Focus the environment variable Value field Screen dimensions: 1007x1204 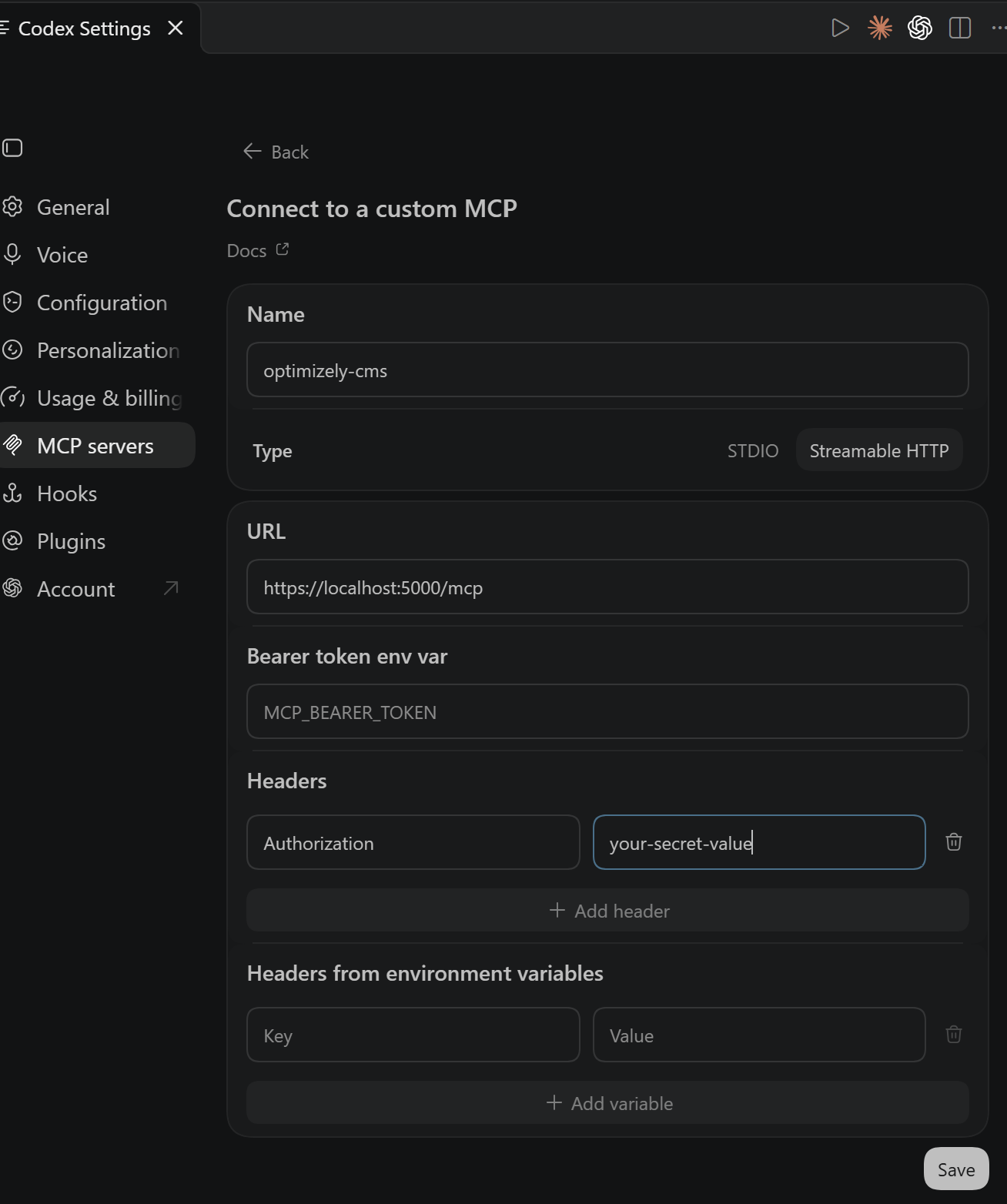click(x=759, y=1035)
